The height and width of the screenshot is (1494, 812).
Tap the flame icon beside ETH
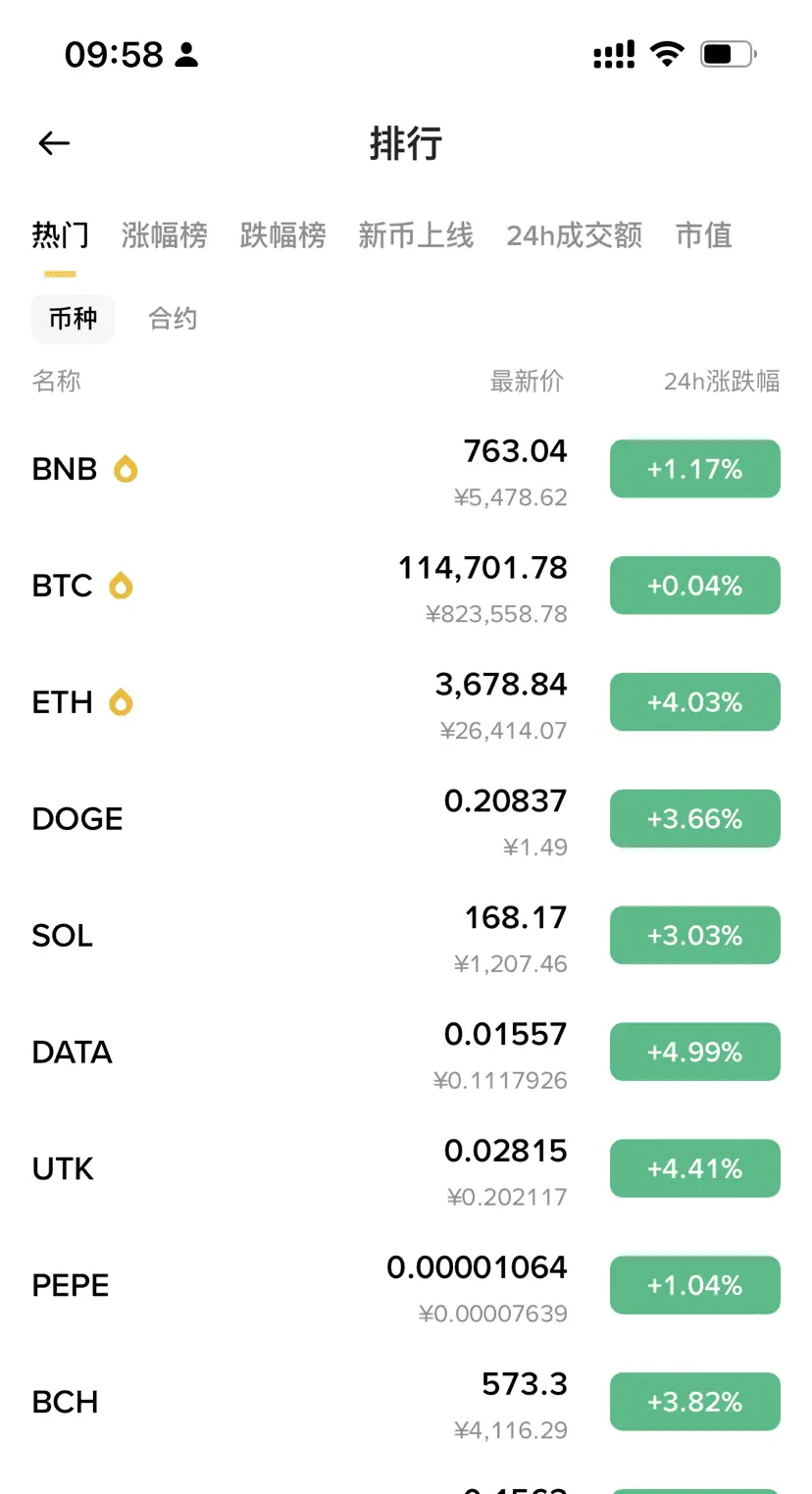[x=121, y=702]
